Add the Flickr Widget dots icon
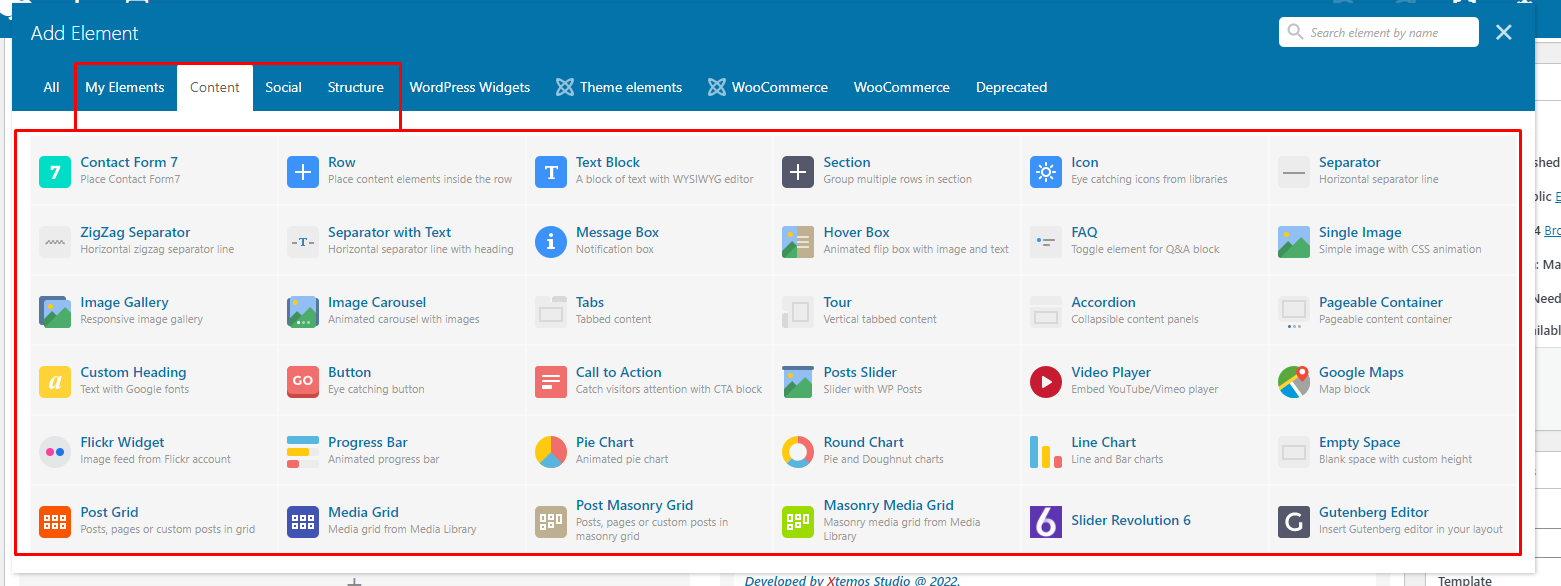This screenshot has height=586, width=1561. point(55,452)
